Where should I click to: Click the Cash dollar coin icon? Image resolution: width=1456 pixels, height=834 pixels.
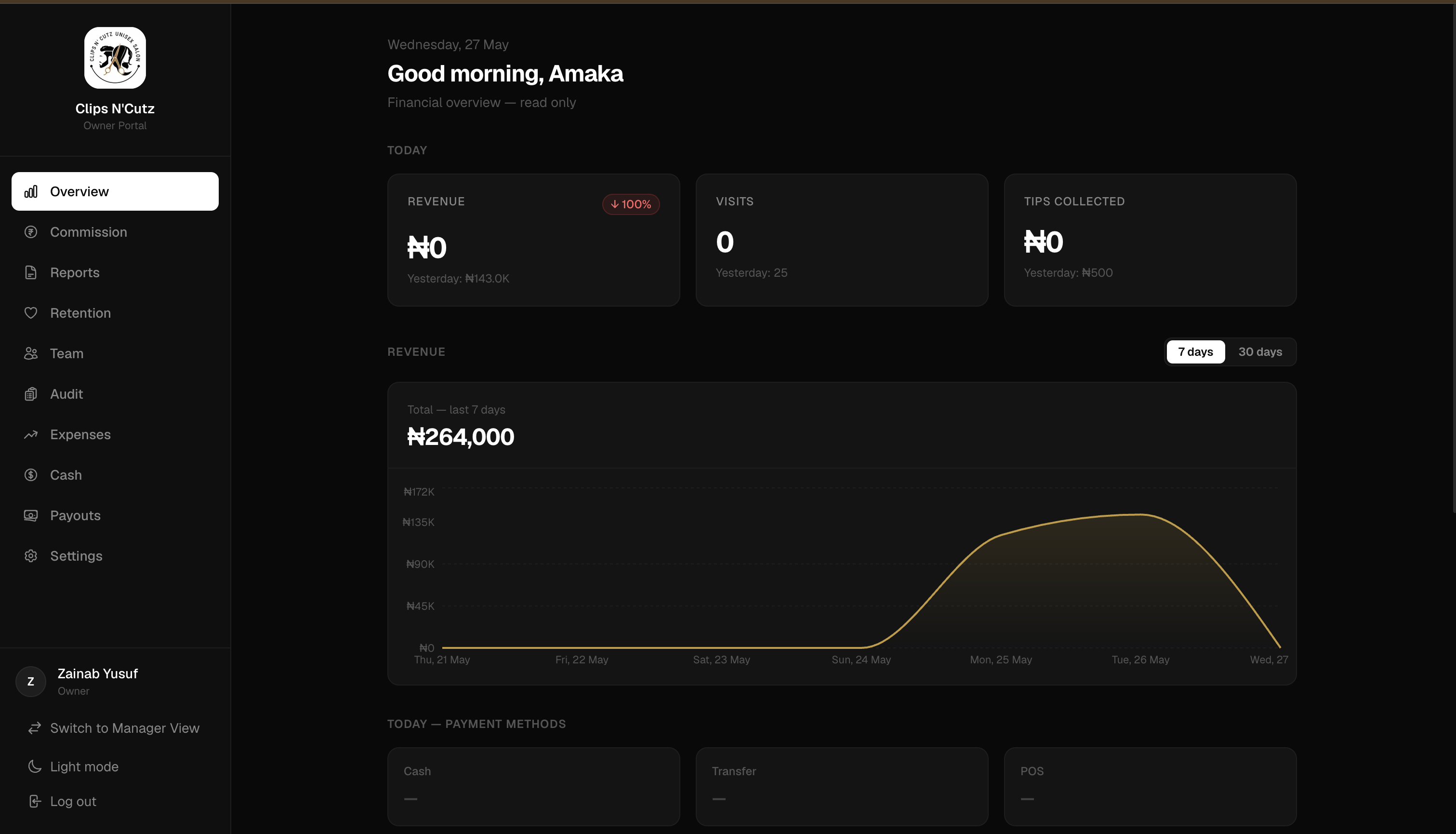pyautogui.click(x=31, y=475)
